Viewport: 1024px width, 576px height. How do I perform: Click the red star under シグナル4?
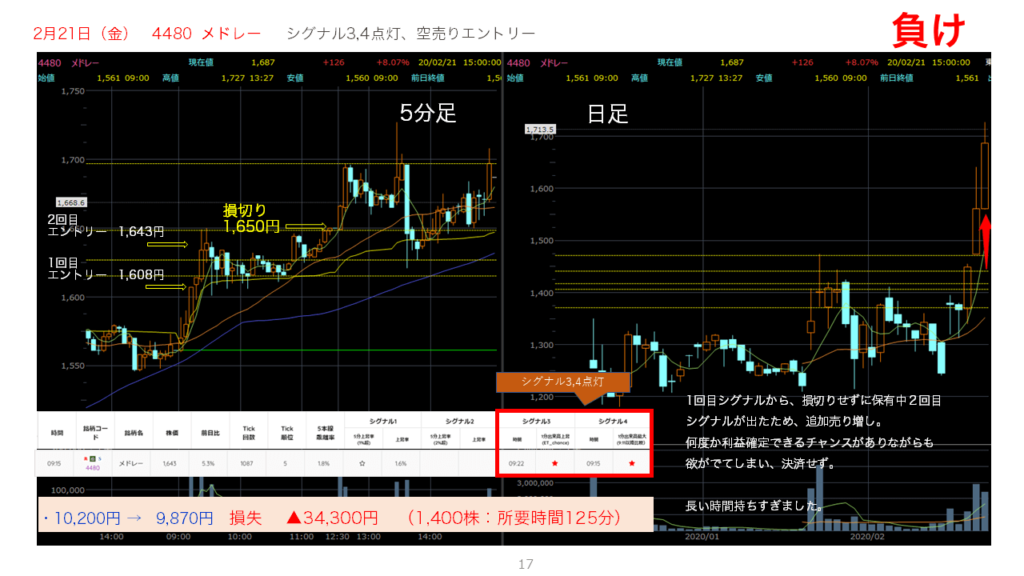click(632, 463)
